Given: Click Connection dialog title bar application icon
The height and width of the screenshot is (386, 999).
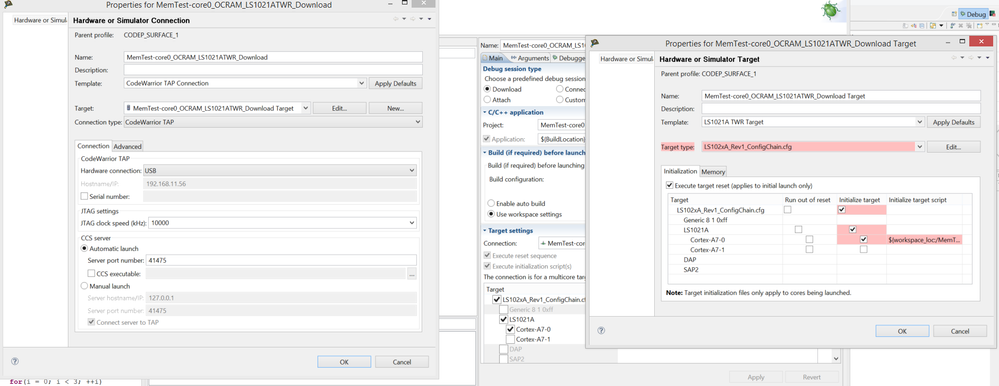Looking at the screenshot, I should pyautogui.click(x=8, y=4).
